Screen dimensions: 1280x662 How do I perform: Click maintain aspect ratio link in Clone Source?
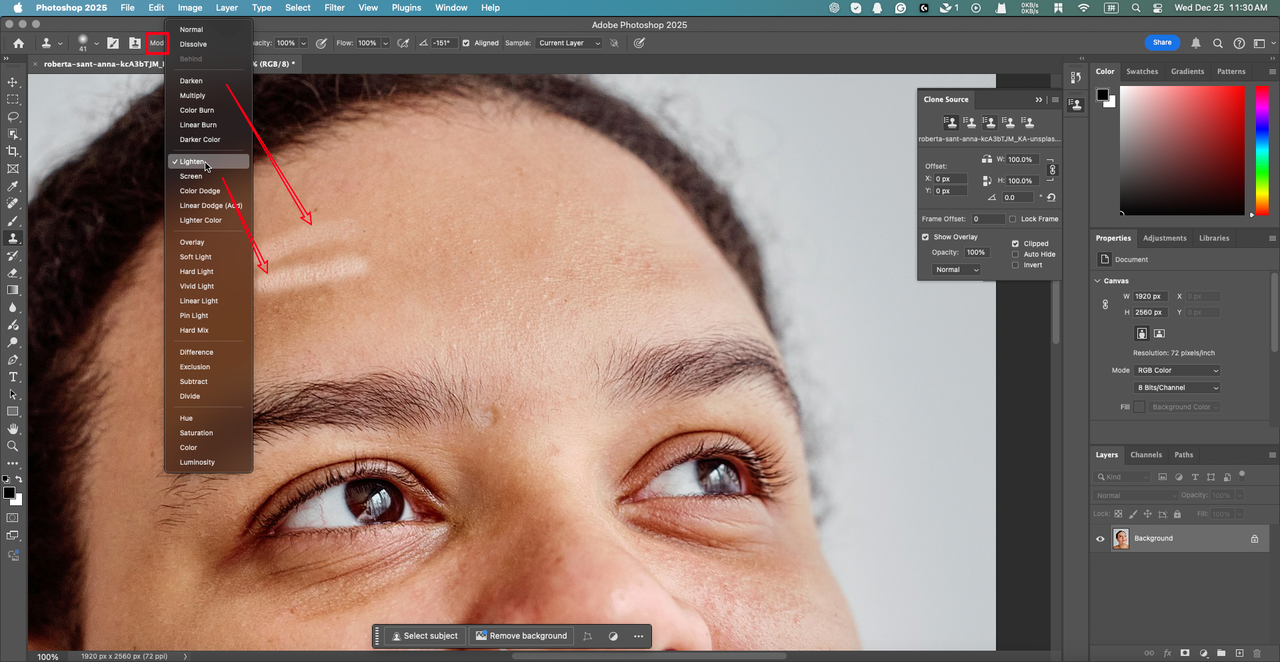pyautogui.click(x=1051, y=170)
